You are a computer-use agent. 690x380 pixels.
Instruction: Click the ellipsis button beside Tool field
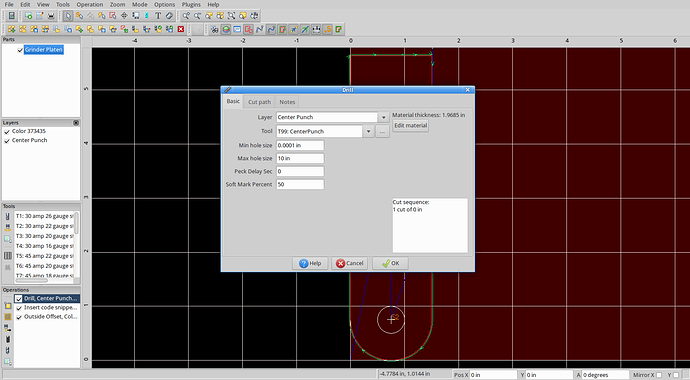point(382,132)
